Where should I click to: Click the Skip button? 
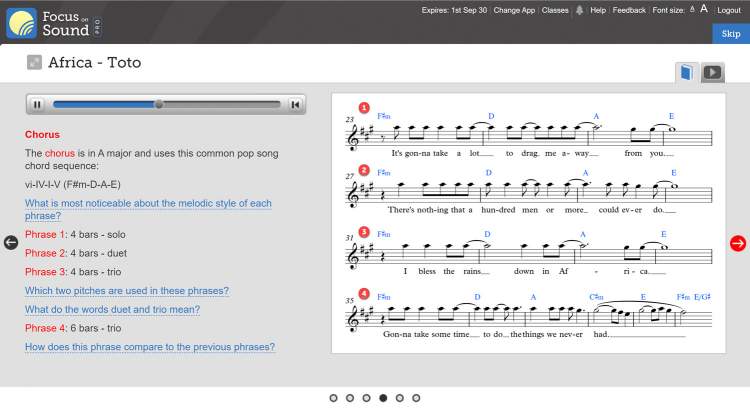[731, 33]
